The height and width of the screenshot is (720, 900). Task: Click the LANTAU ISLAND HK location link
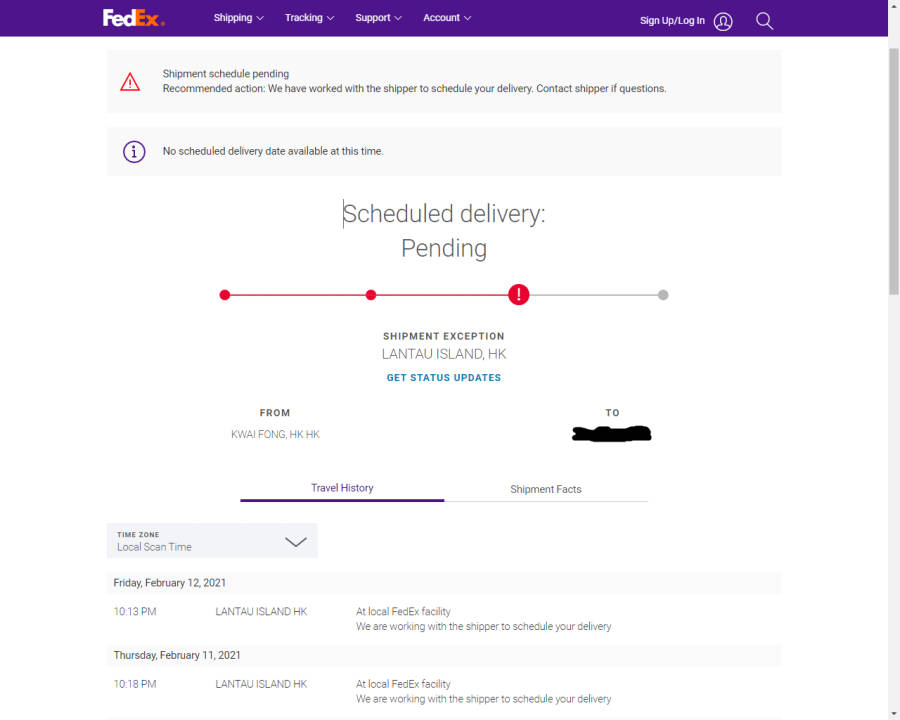click(x=261, y=611)
